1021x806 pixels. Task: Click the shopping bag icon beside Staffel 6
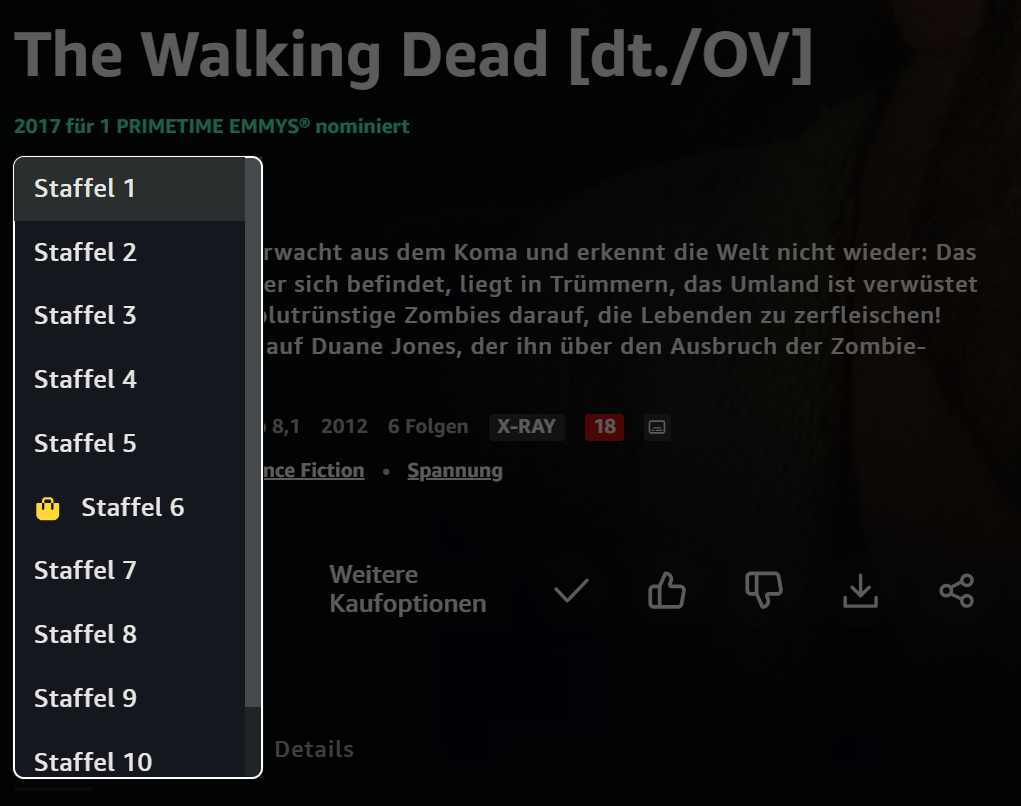[48, 508]
